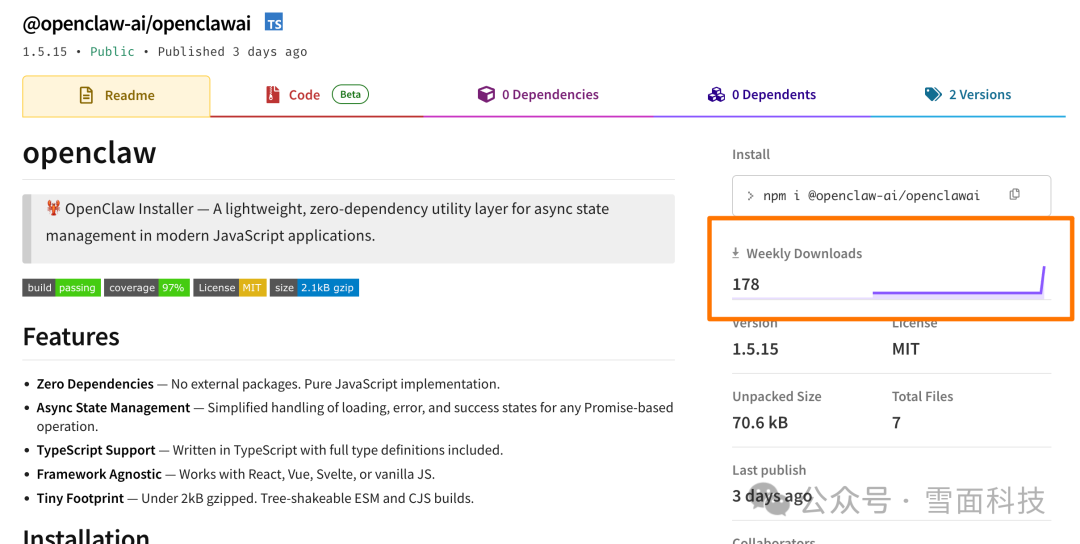Click the Dependents cubes icon
Viewport: 1080px width, 544px height.
tap(716, 95)
